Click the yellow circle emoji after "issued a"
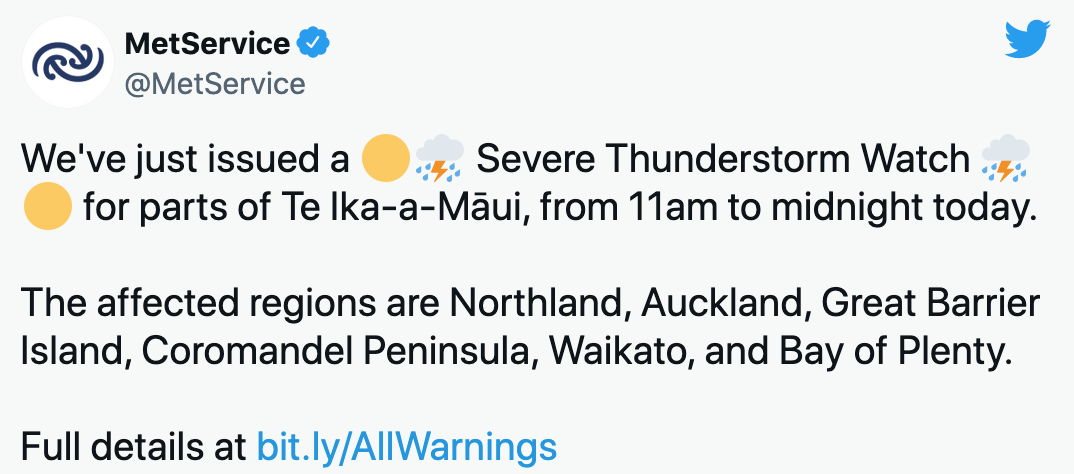 point(386,158)
